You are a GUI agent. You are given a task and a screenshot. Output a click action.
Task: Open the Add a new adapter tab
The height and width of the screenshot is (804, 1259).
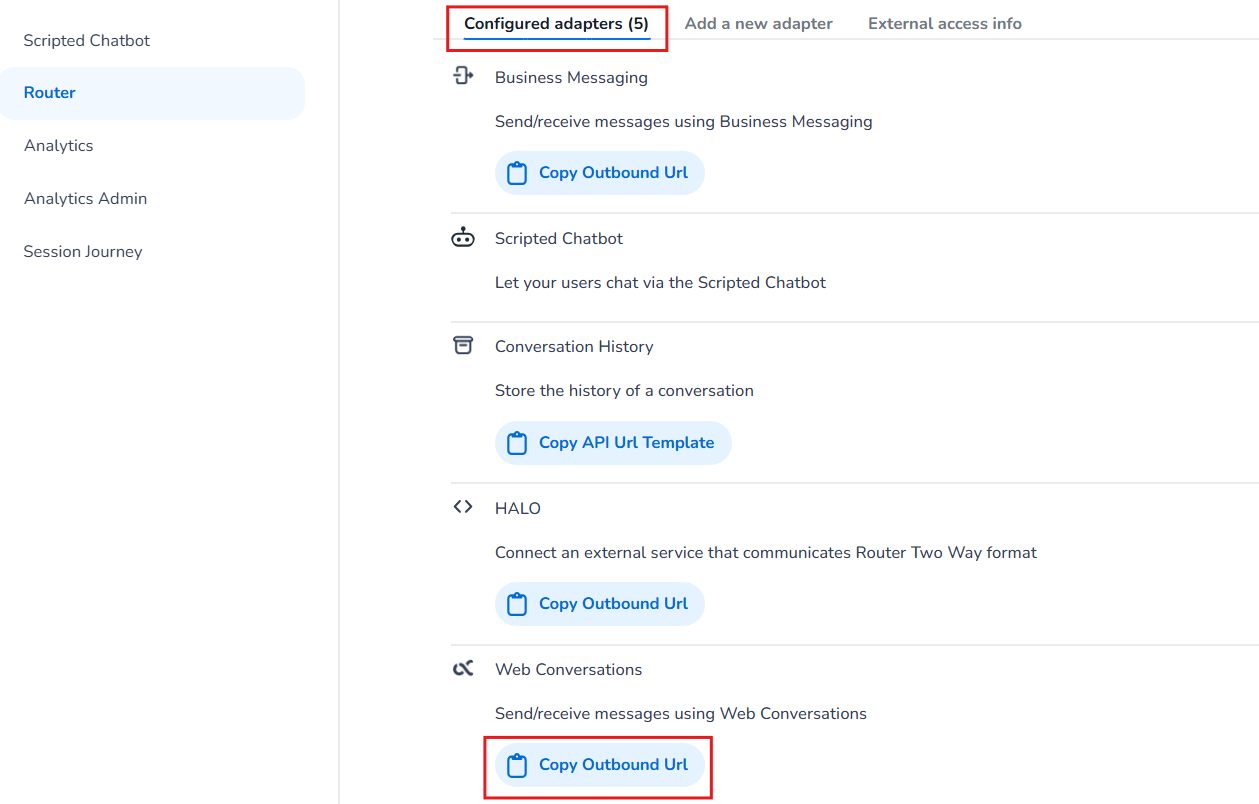click(x=758, y=23)
